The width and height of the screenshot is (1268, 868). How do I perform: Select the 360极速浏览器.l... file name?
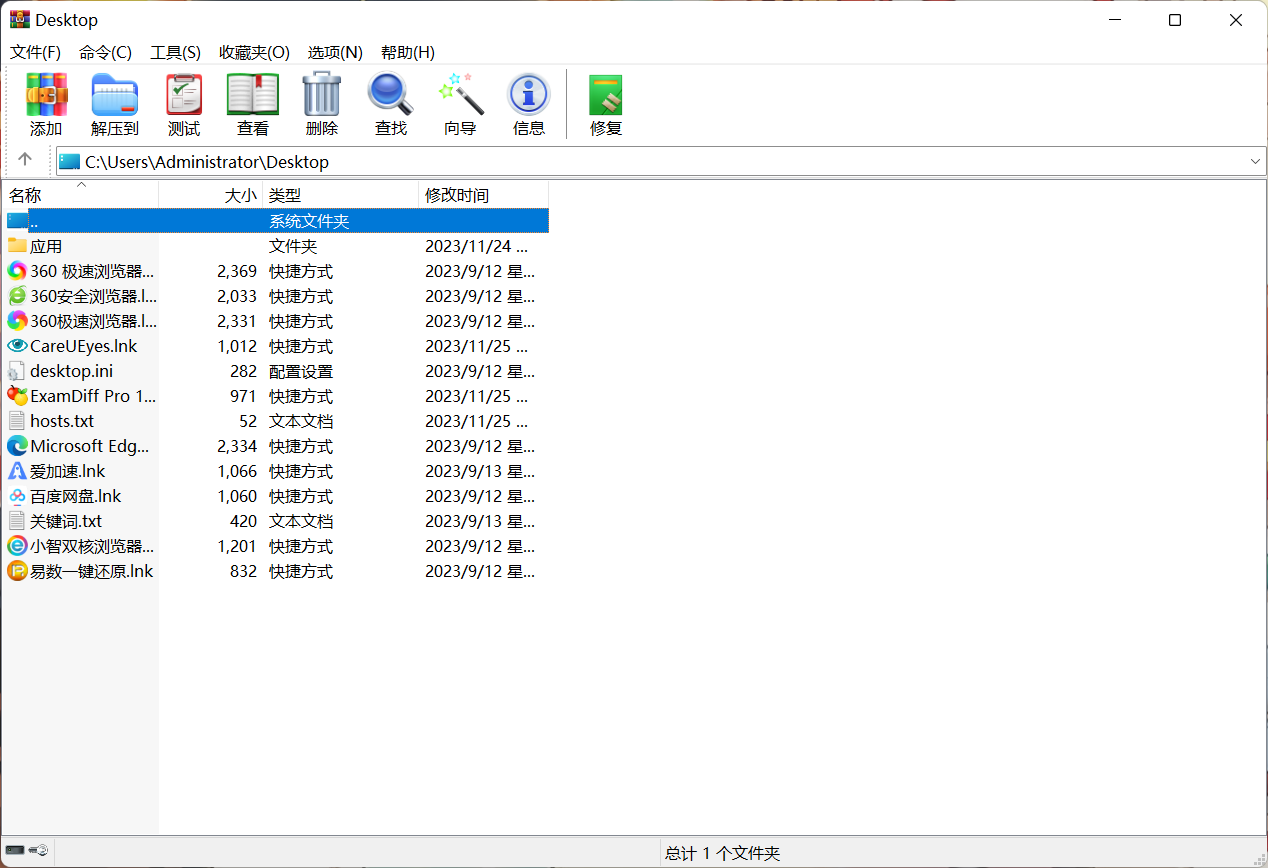click(93, 321)
